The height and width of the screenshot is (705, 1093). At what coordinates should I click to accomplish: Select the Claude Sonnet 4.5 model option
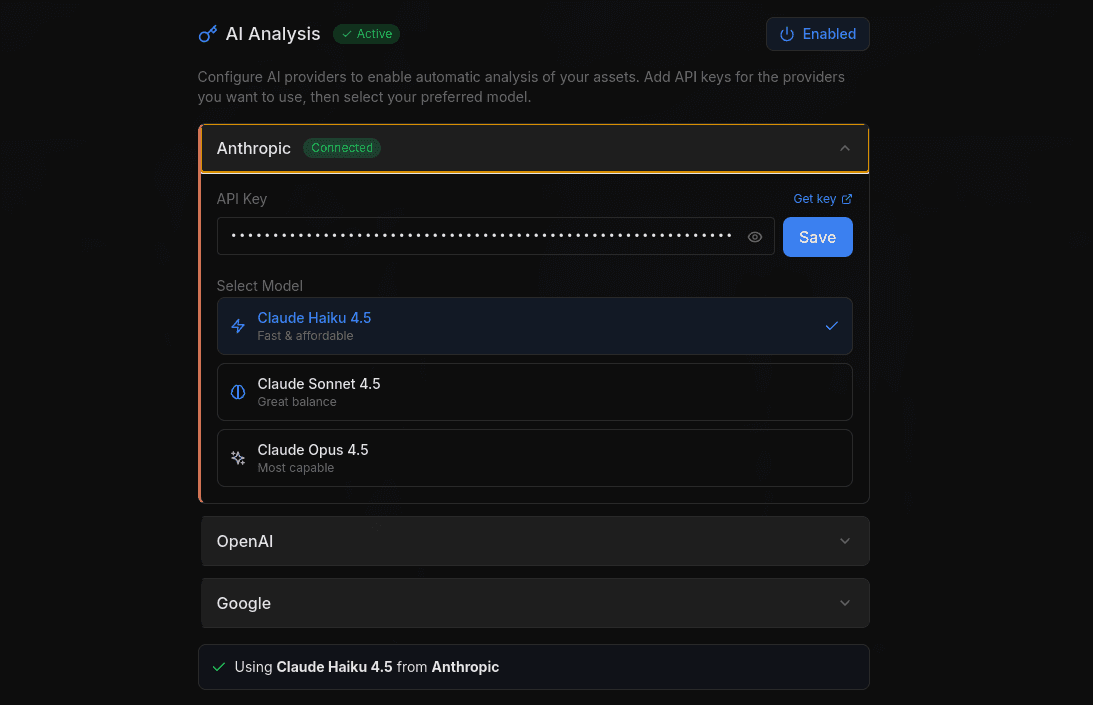click(534, 392)
